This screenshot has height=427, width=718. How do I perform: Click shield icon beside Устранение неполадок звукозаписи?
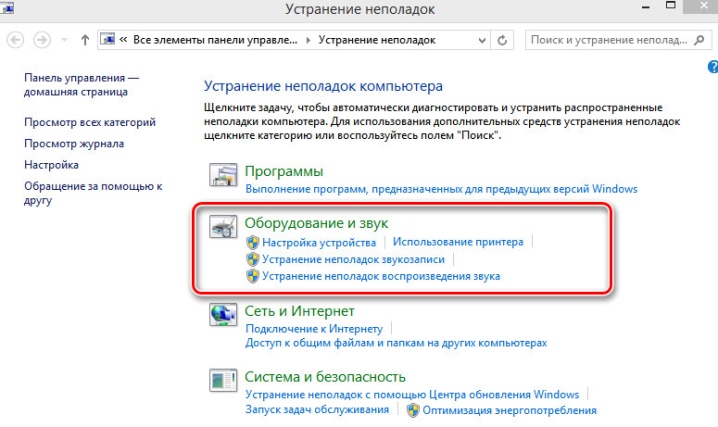252,259
